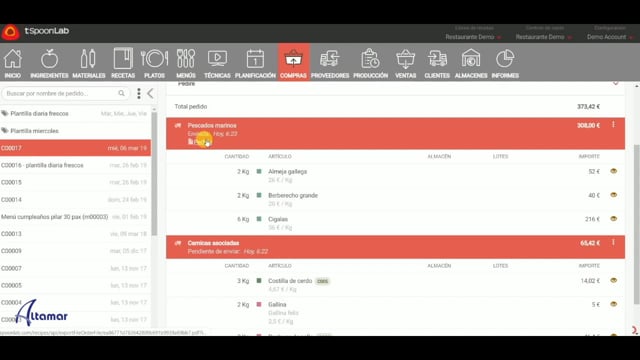Open the Inicio home section

coord(13,63)
